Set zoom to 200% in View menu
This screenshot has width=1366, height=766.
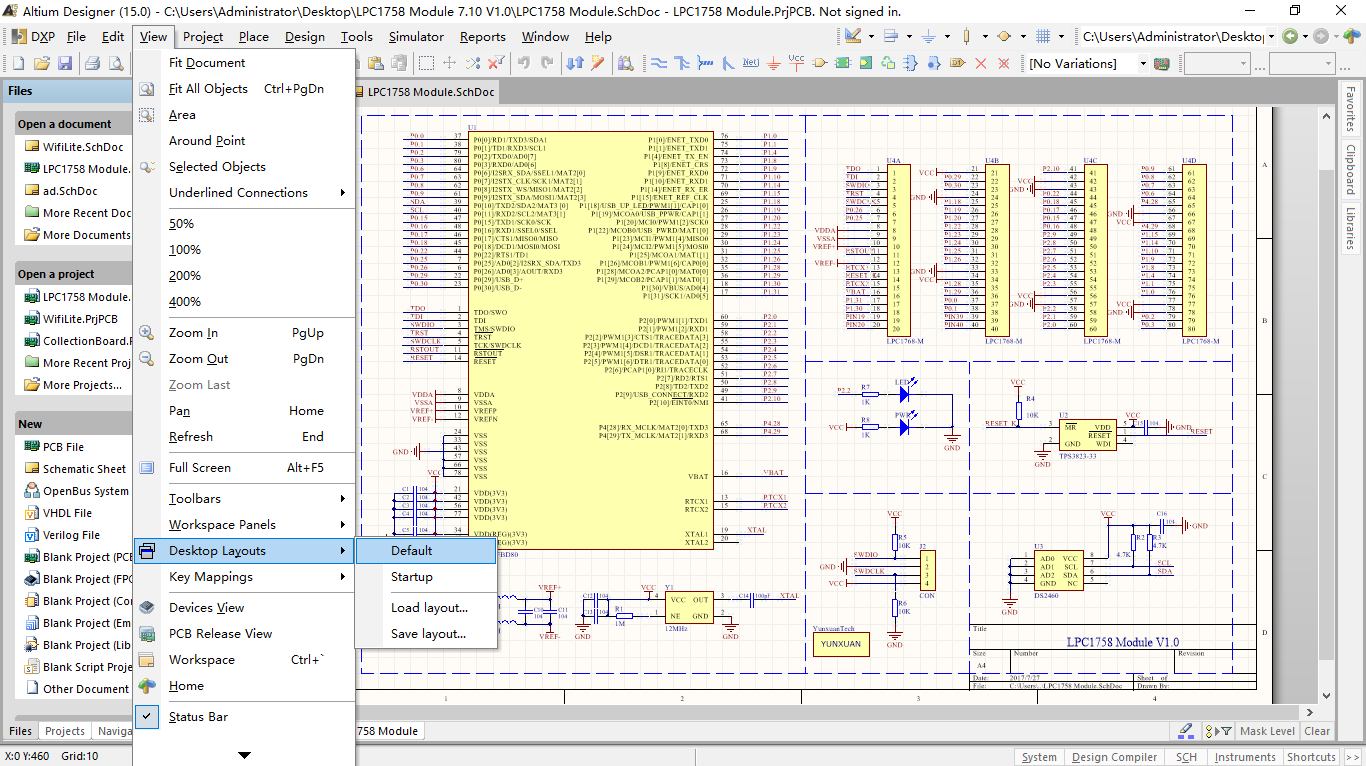click(x=244, y=275)
